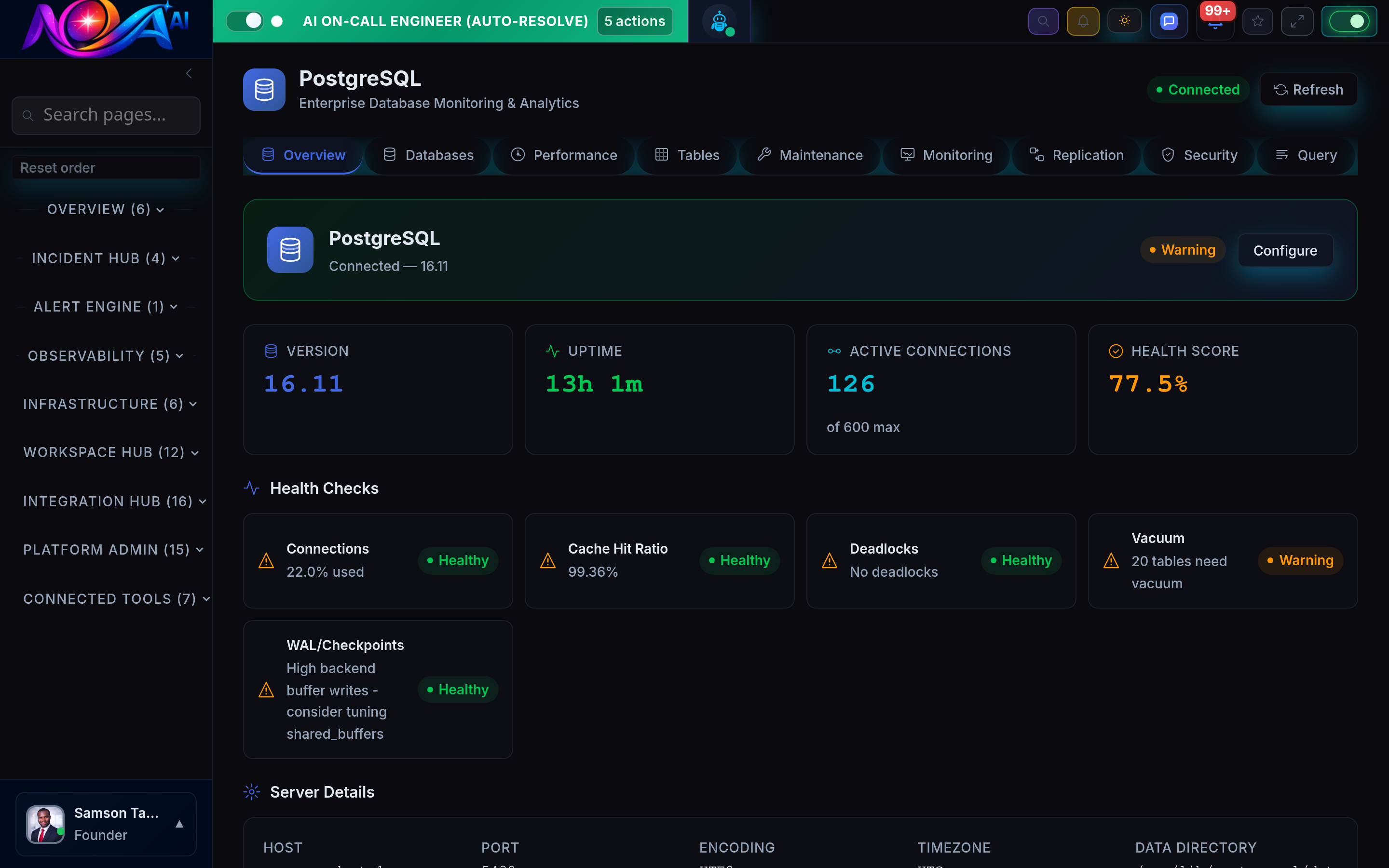Click the Health Score 77.5% indicator

(1148, 383)
